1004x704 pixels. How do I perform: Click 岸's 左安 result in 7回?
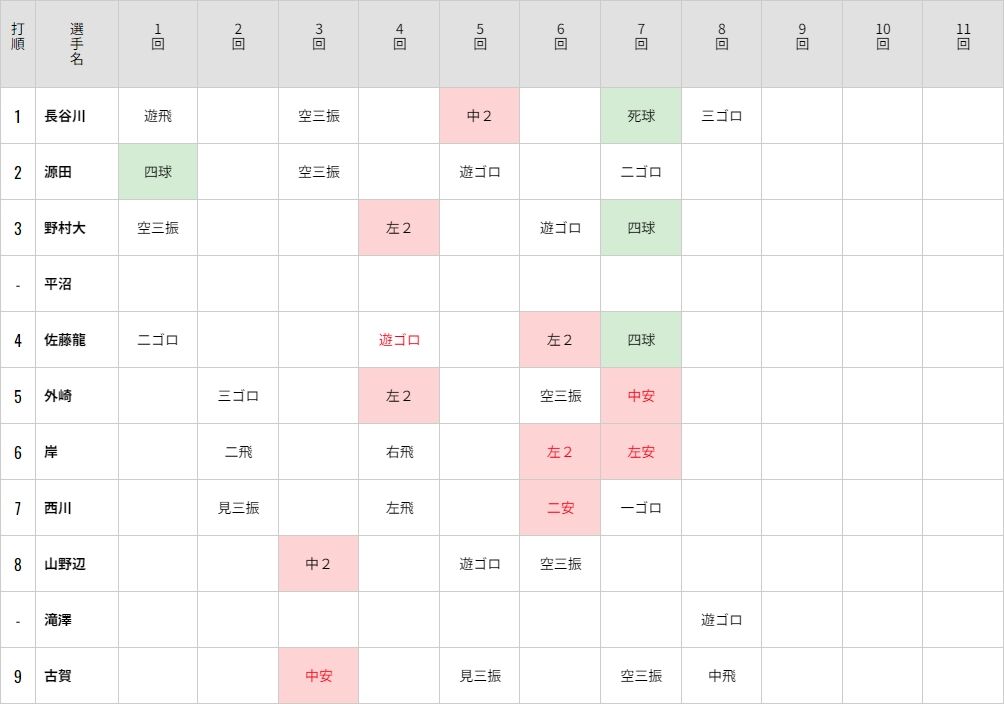pos(641,452)
